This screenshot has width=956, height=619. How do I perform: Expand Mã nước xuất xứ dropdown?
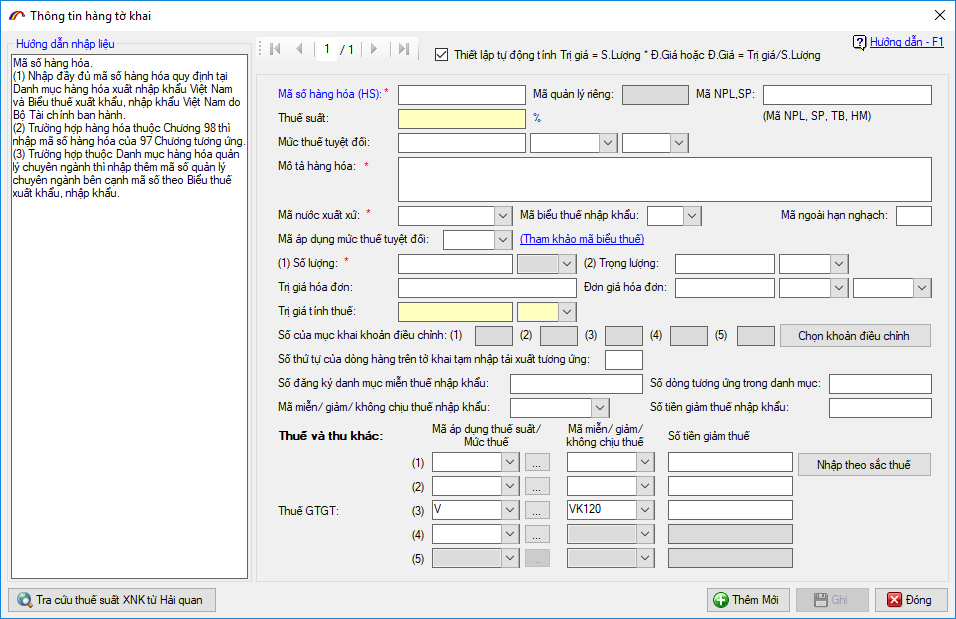coord(503,216)
